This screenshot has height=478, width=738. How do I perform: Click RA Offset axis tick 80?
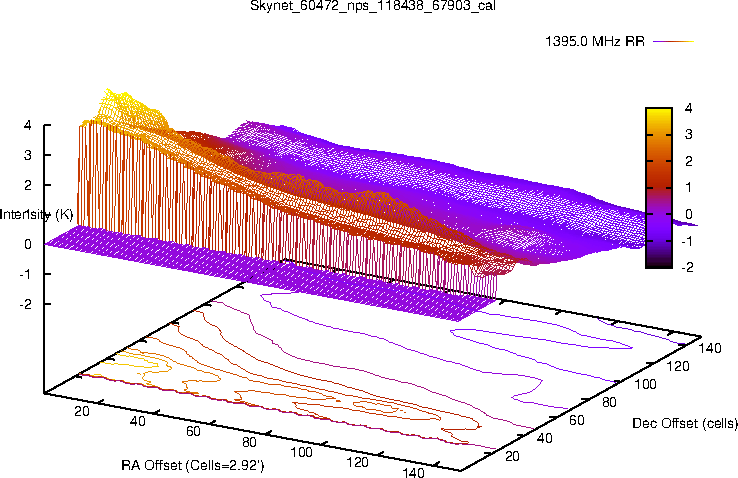(x=249, y=442)
